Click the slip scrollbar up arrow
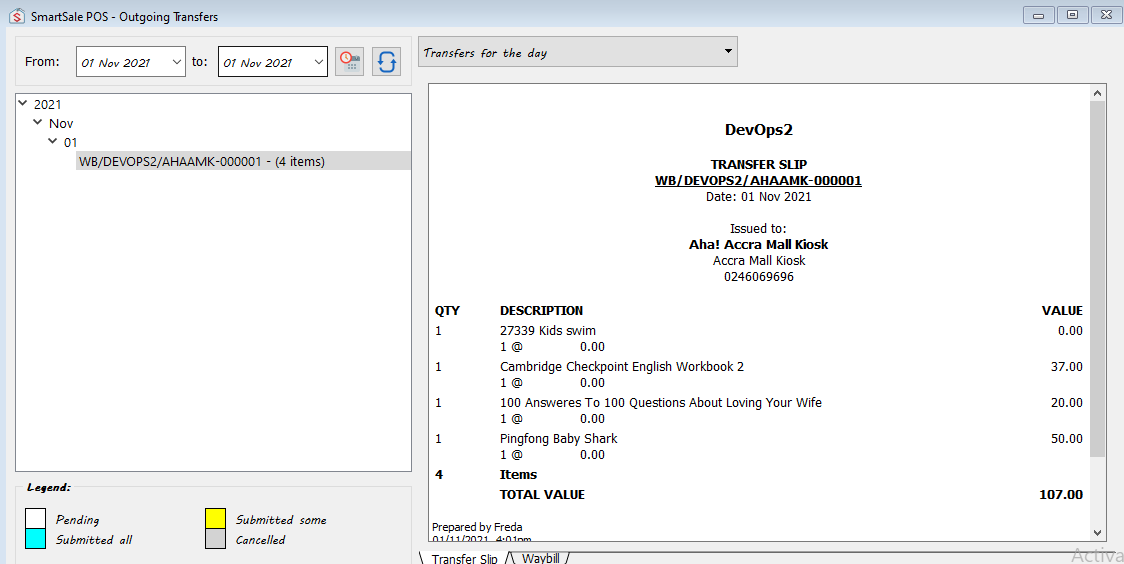 [x=1097, y=93]
